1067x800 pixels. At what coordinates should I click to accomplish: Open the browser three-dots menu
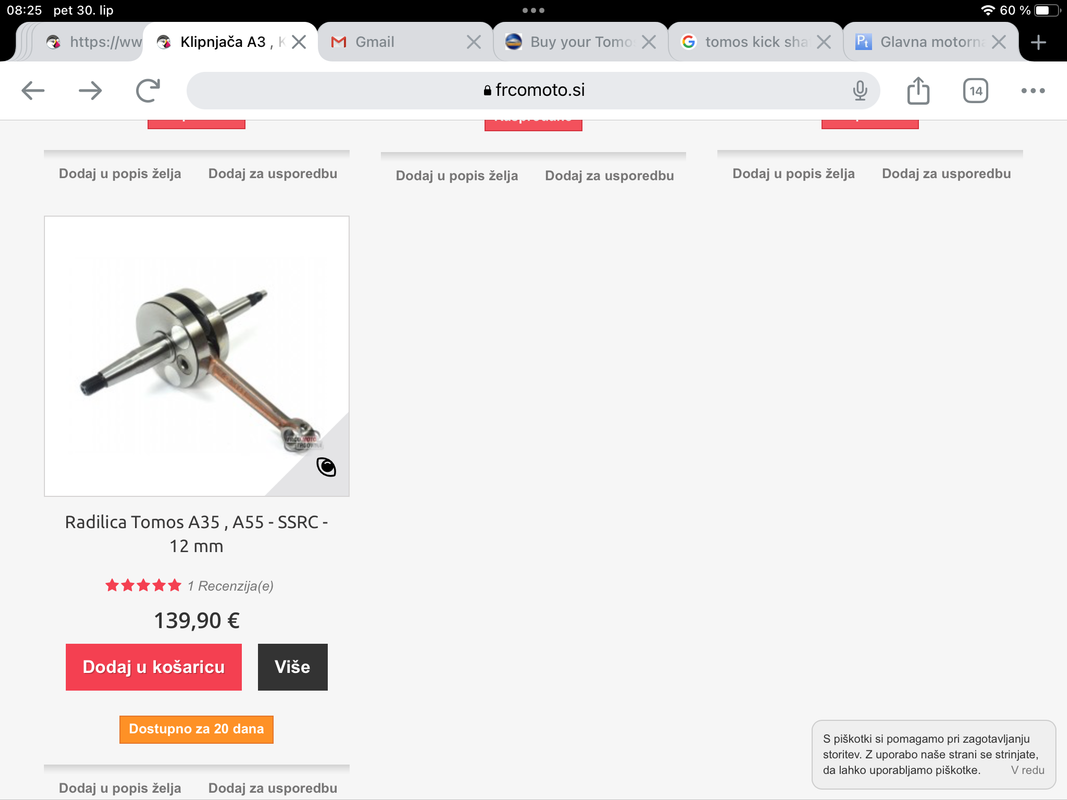pos(1032,90)
